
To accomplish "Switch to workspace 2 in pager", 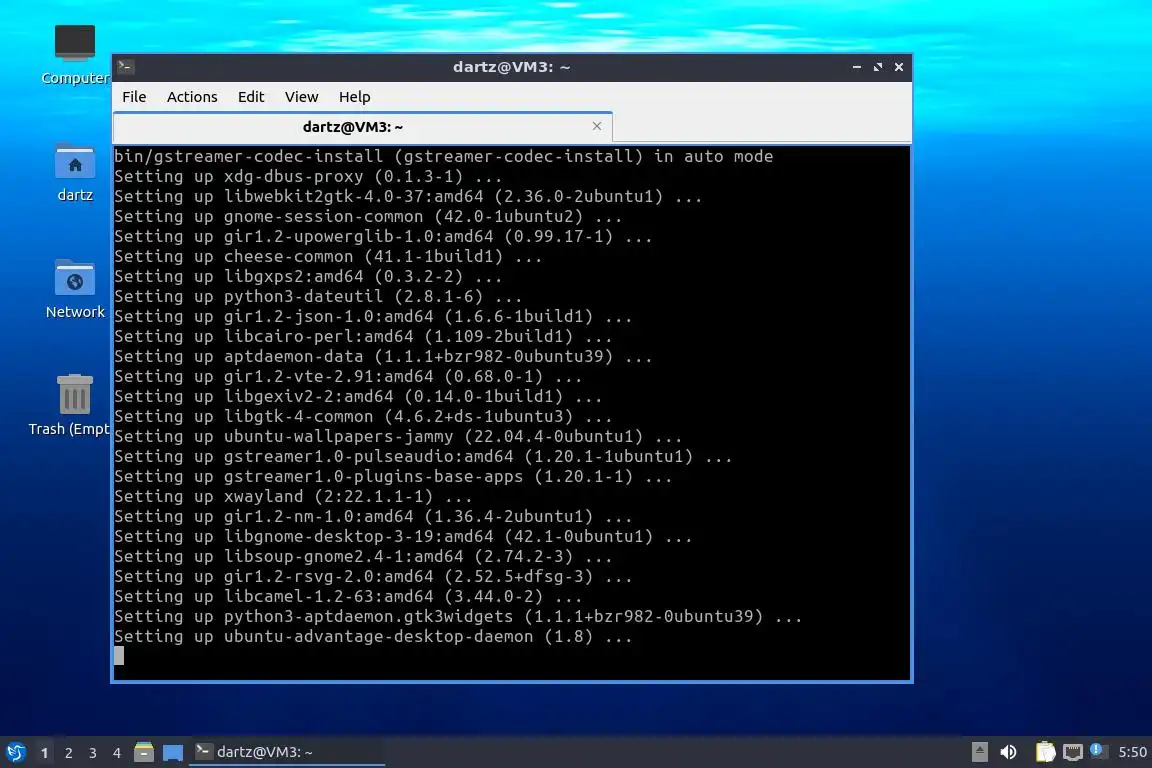I will [x=68, y=753].
